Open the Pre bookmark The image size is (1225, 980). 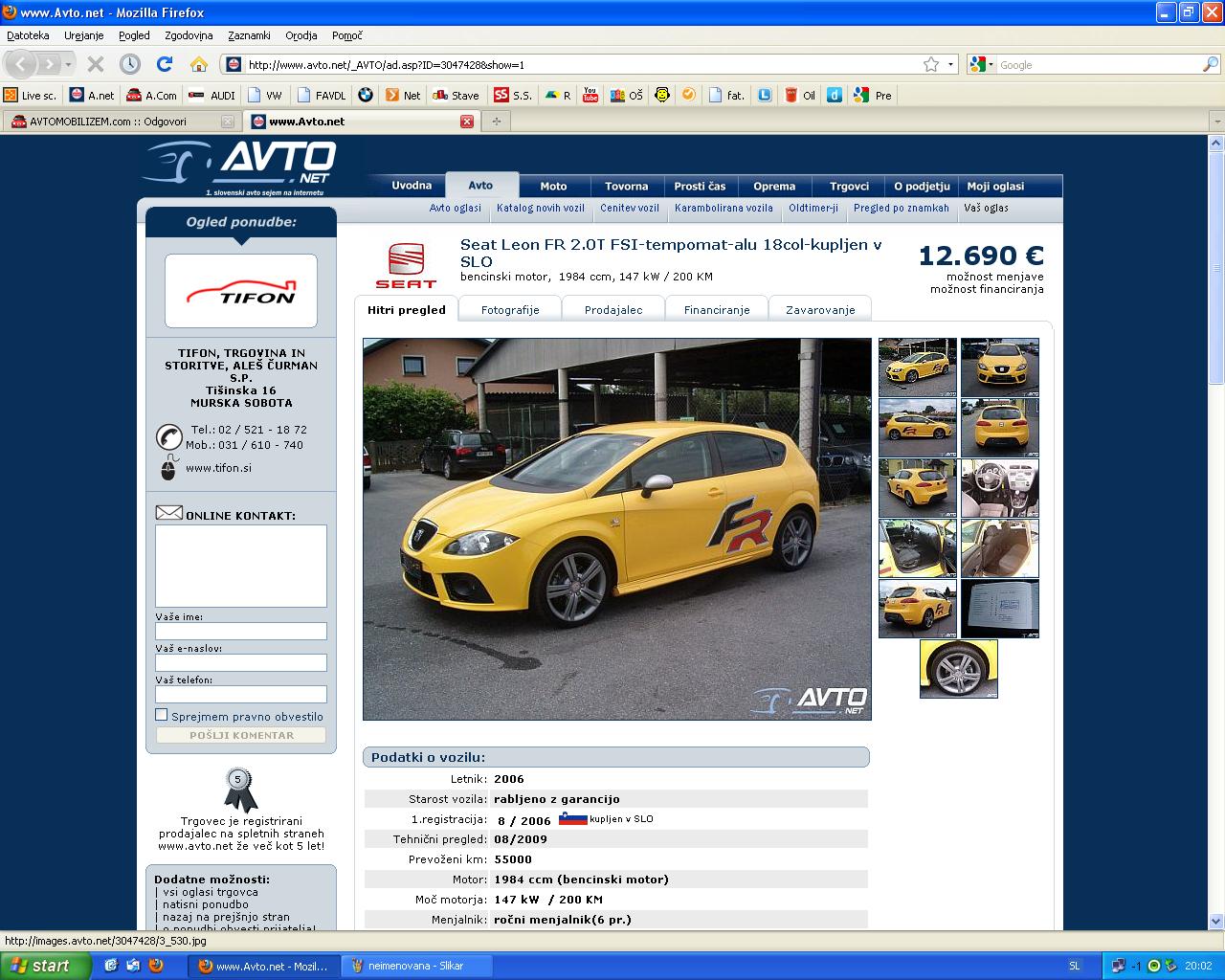click(x=873, y=95)
